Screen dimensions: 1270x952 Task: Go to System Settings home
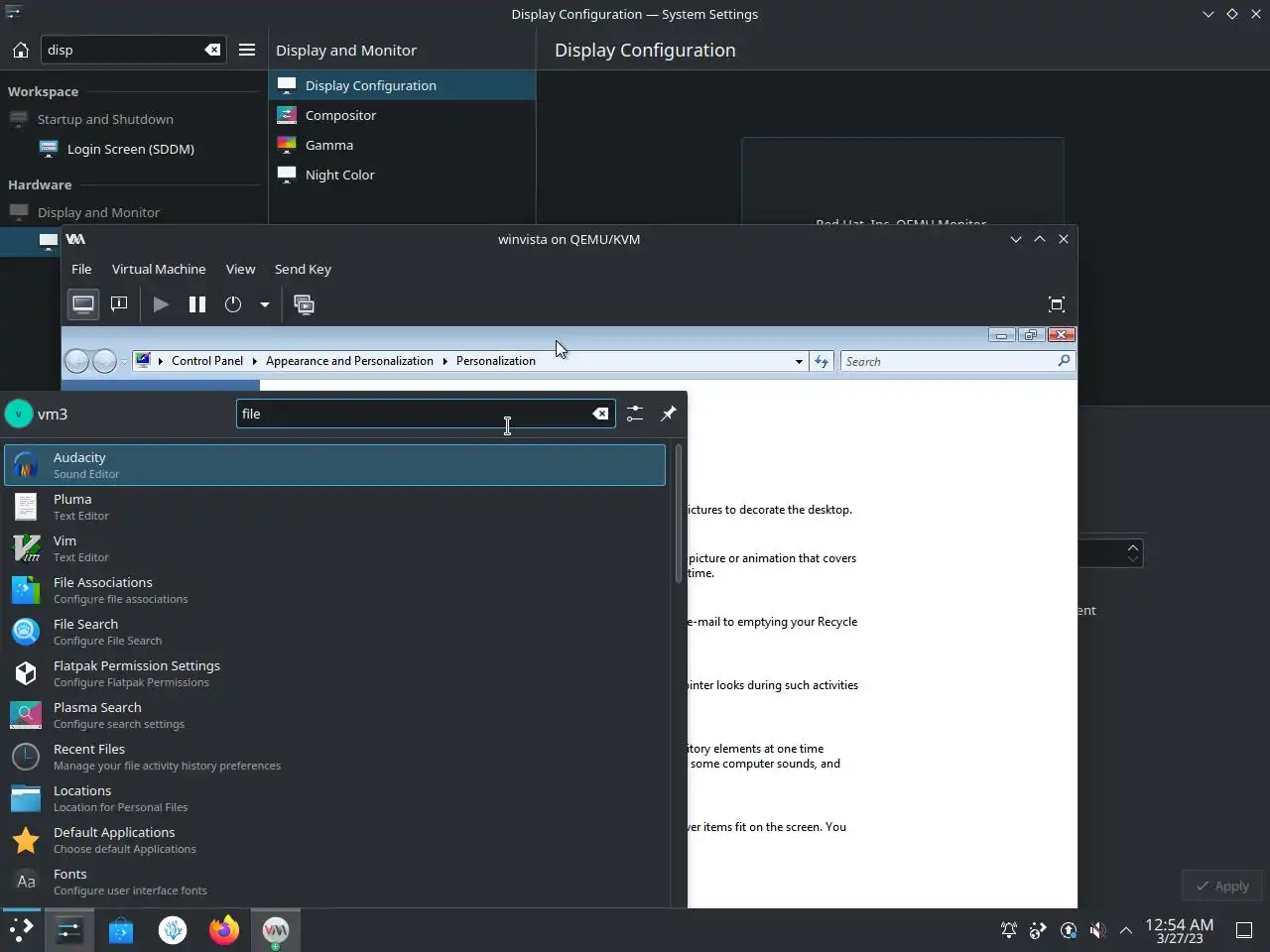point(21,50)
